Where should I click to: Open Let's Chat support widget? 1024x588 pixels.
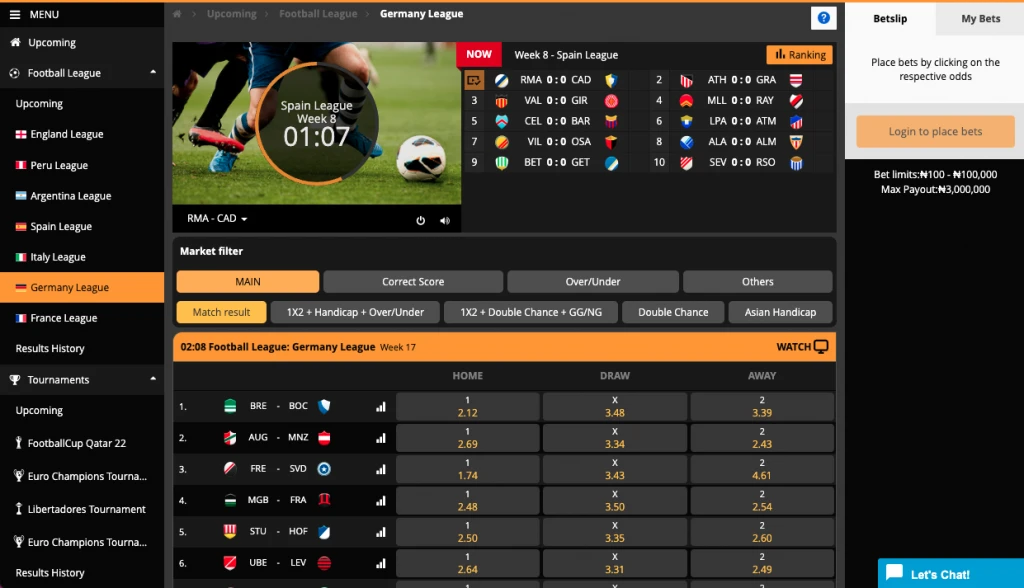tap(950, 574)
